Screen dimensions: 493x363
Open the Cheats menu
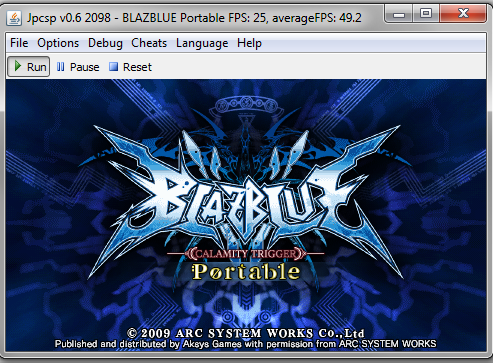(x=149, y=43)
